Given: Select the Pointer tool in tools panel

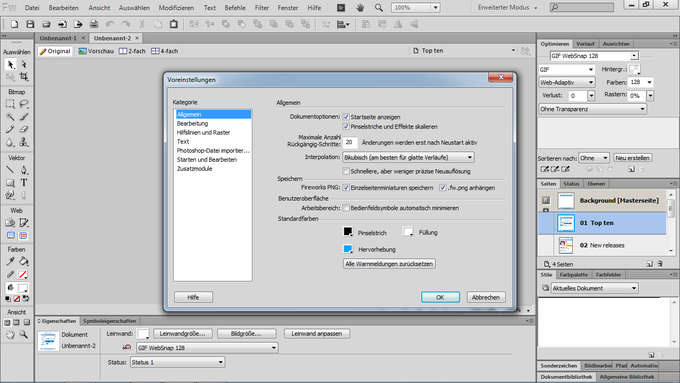Looking at the screenshot, I should 10,65.
